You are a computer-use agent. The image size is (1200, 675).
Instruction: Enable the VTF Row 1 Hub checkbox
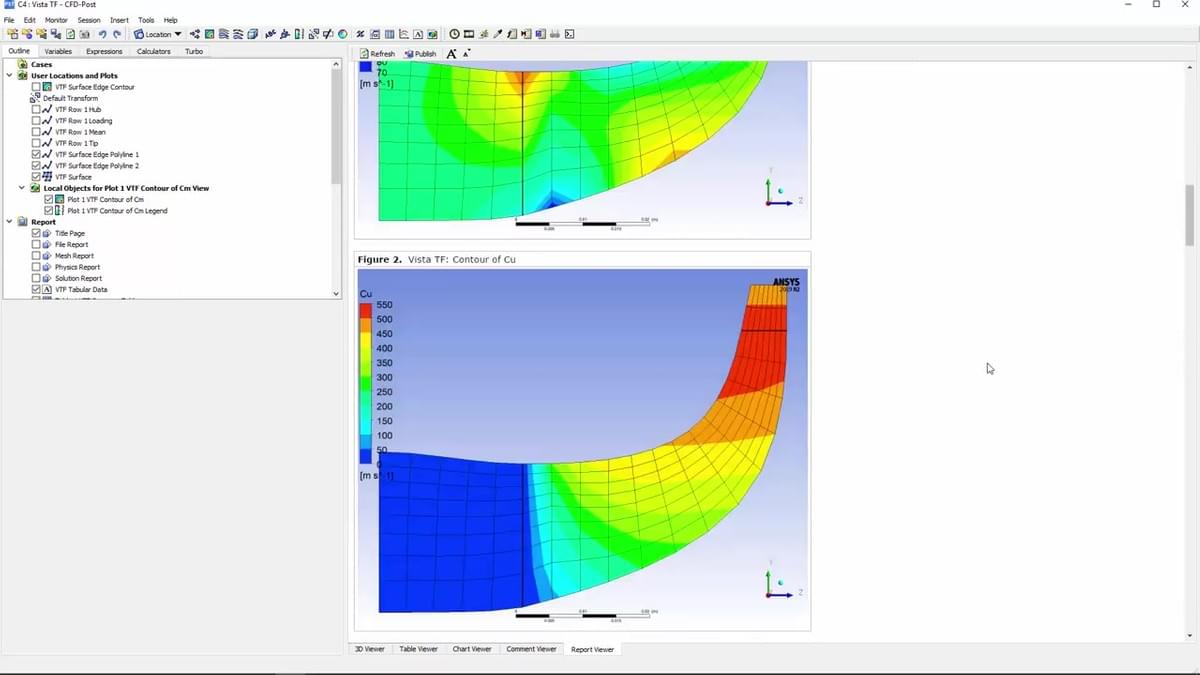click(36, 109)
